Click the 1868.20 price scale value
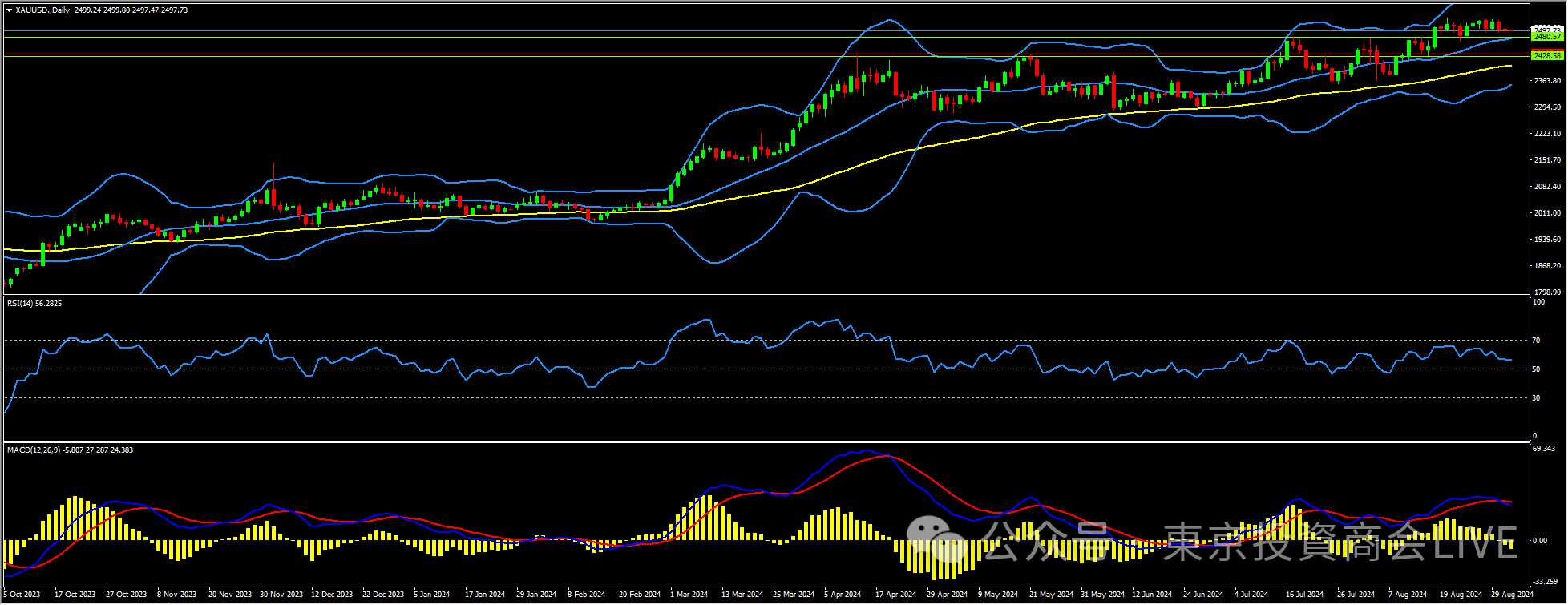1568x605 pixels. click(x=1547, y=266)
